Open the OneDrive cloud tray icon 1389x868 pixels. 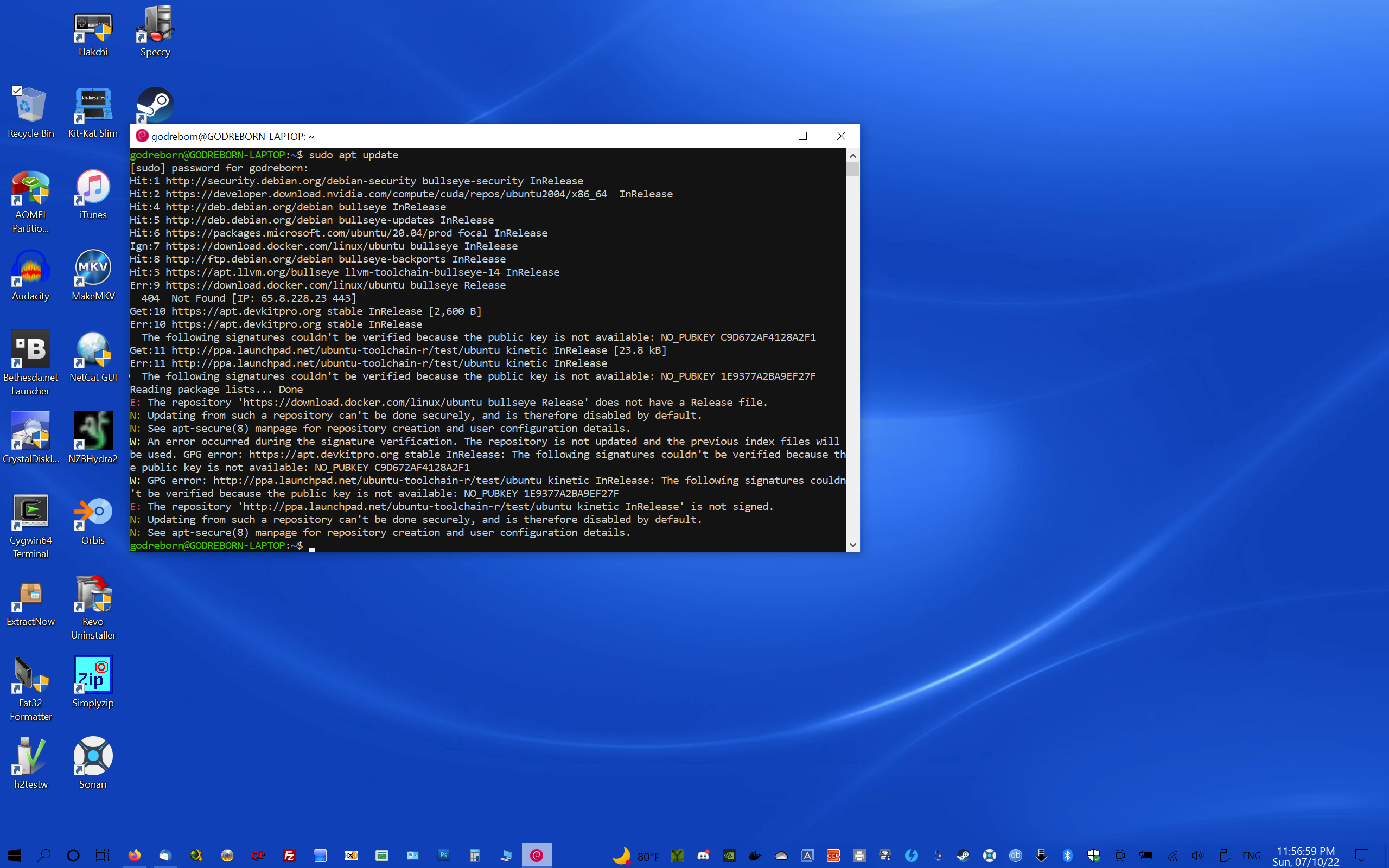(781, 856)
